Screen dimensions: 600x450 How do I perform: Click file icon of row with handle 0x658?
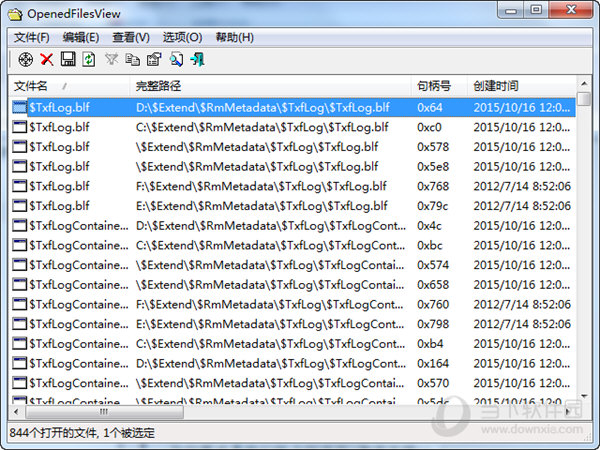click(20, 285)
